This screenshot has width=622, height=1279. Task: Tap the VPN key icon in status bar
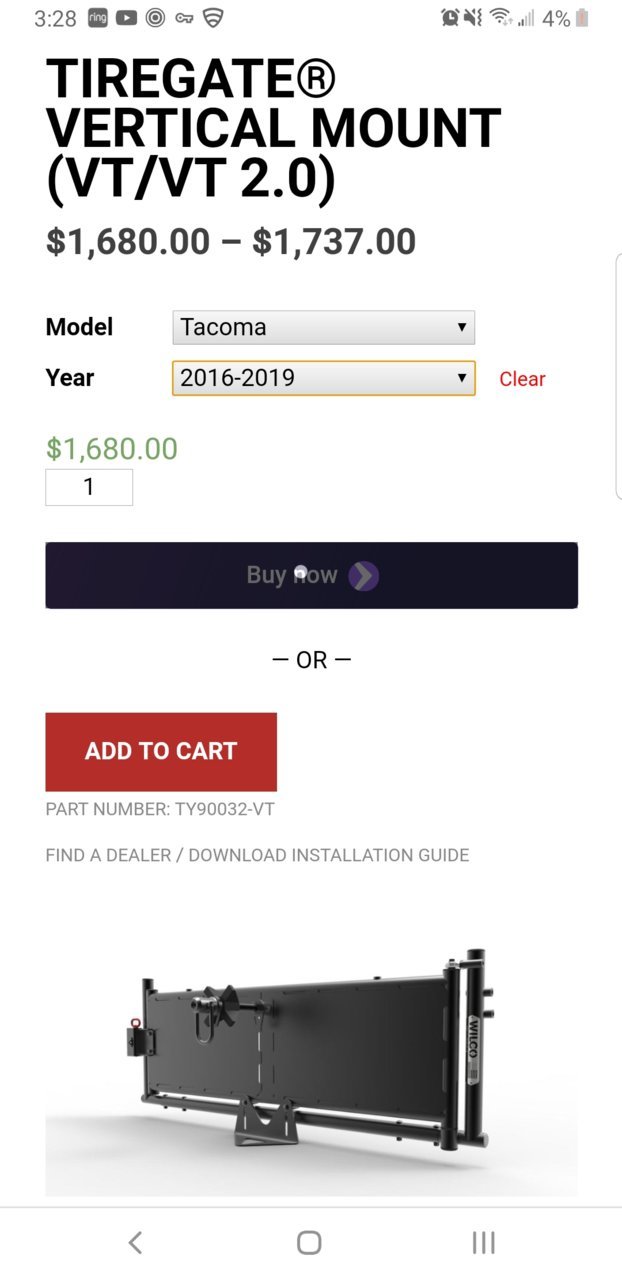pos(184,18)
